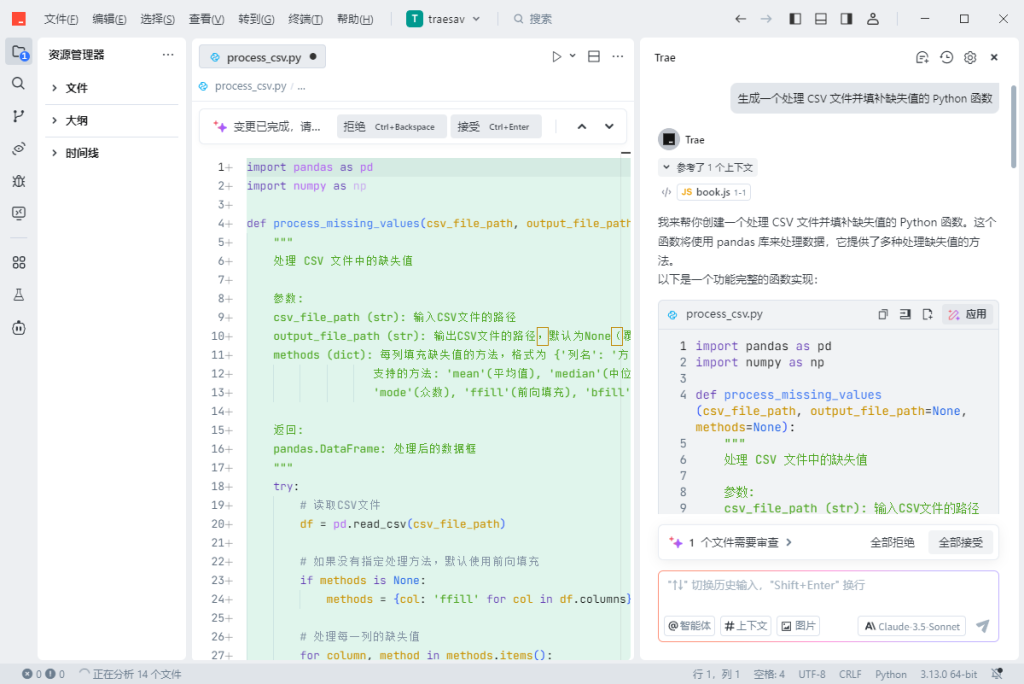Screen dimensions: 1024x684
Task: Send the chat message arrow
Action: click(983, 626)
